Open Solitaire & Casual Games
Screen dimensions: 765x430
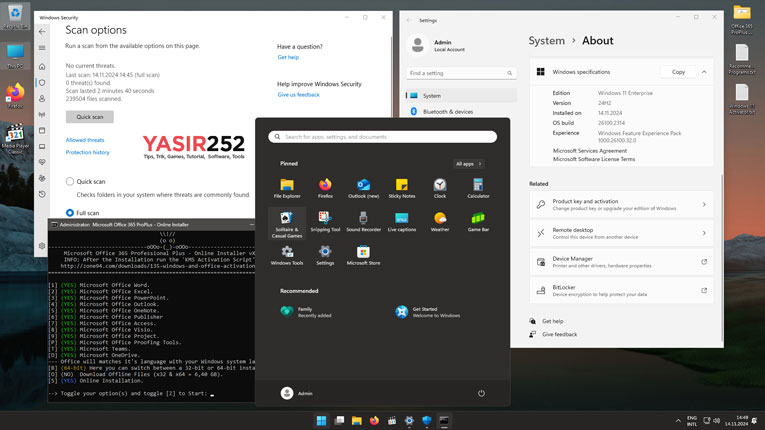pos(287,224)
